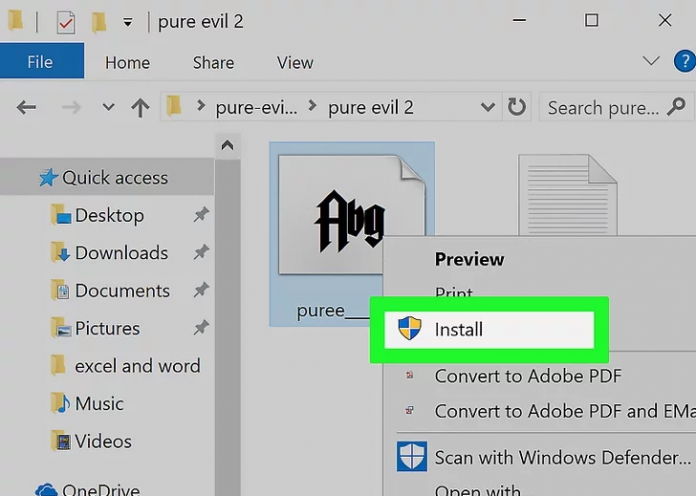Go up one folder level arrow

point(140,107)
